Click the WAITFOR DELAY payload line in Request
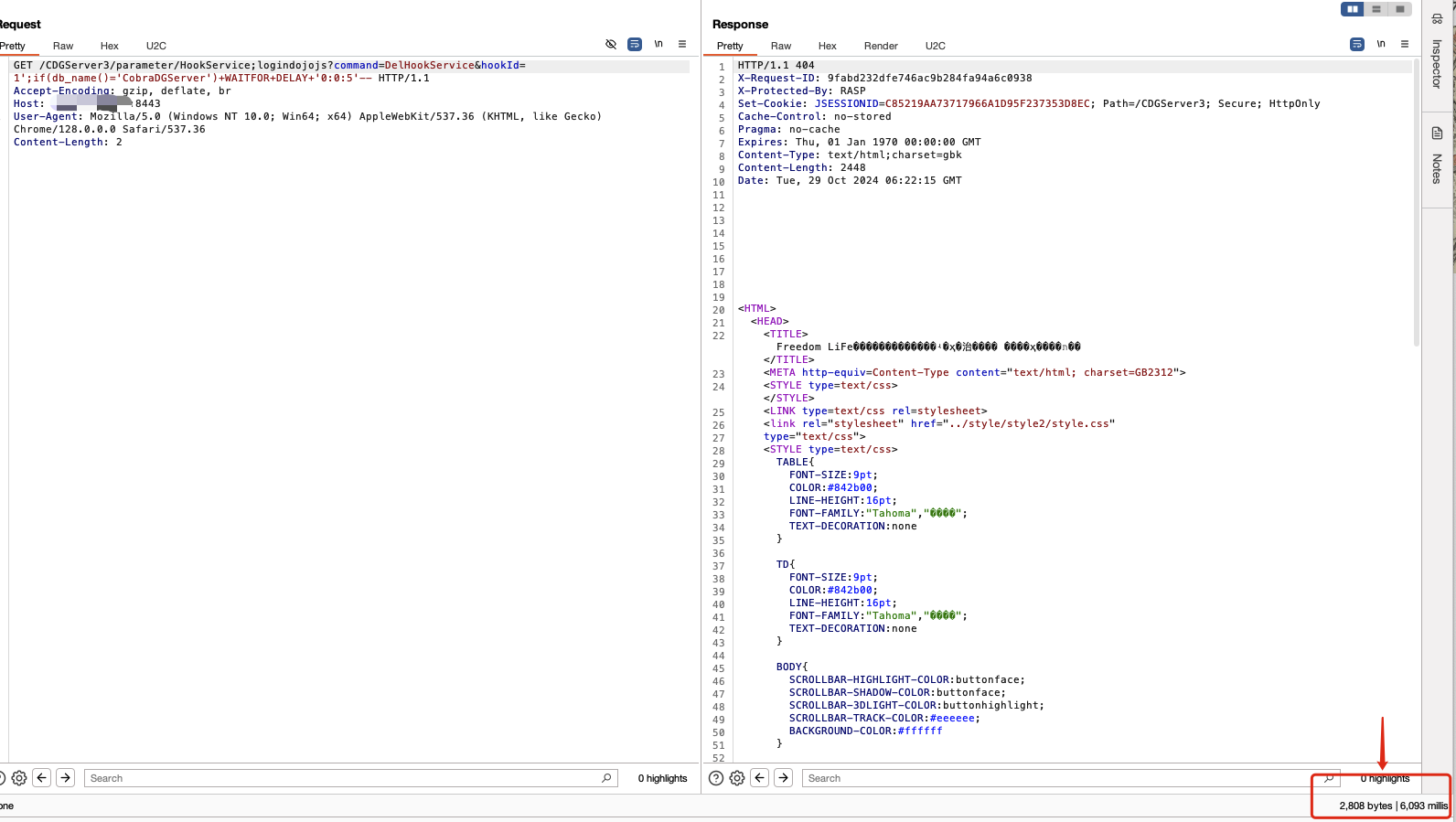This screenshot has height=822, width=1456. tap(221, 78)
